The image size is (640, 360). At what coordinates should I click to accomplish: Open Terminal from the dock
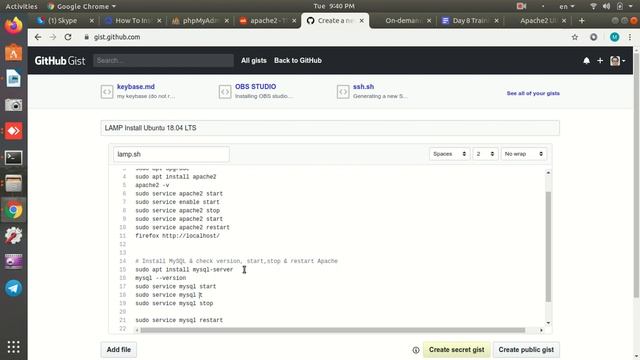point(13,158)
